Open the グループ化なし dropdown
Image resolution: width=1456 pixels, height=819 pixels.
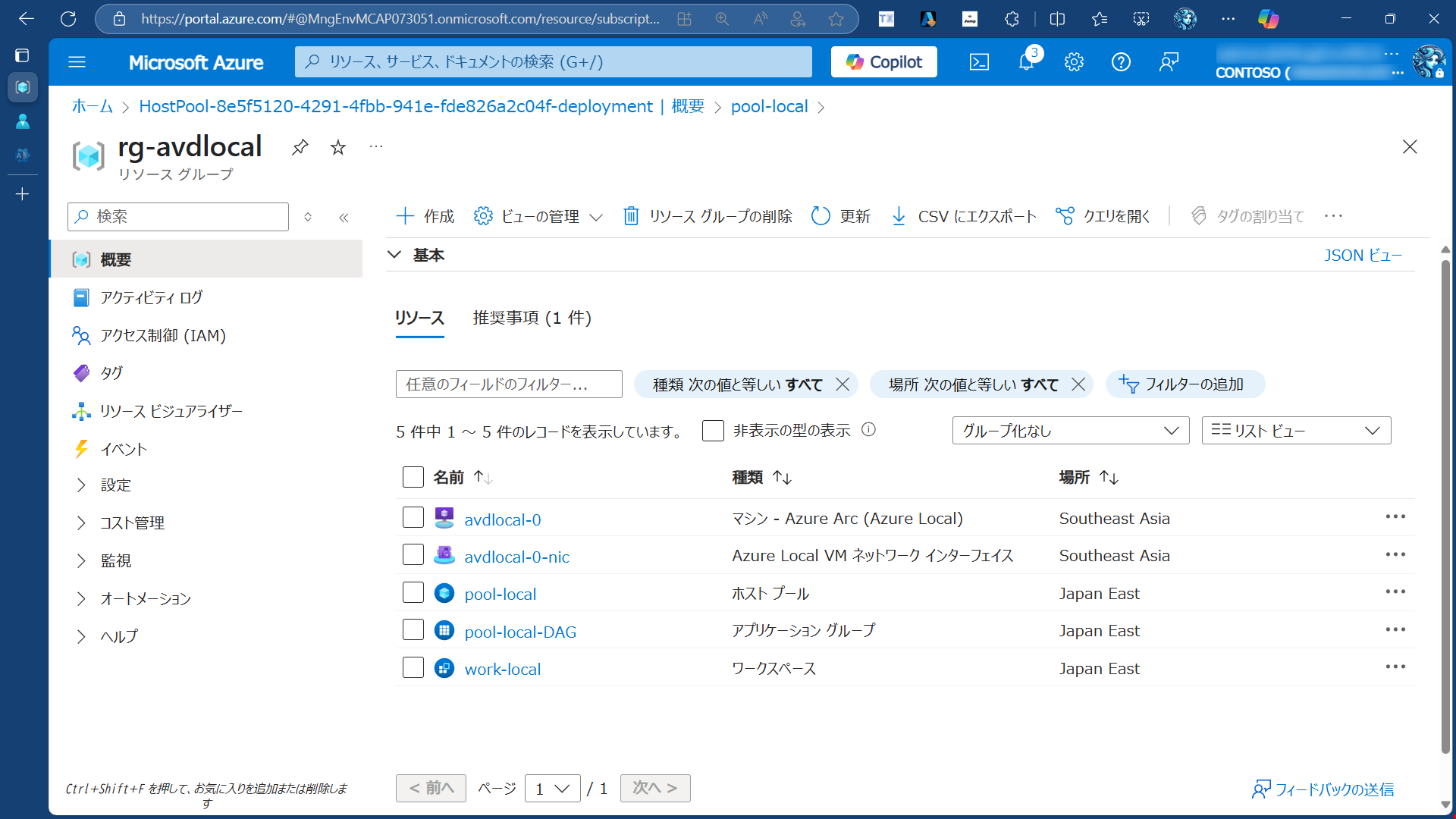click(x=1070, y=431)
